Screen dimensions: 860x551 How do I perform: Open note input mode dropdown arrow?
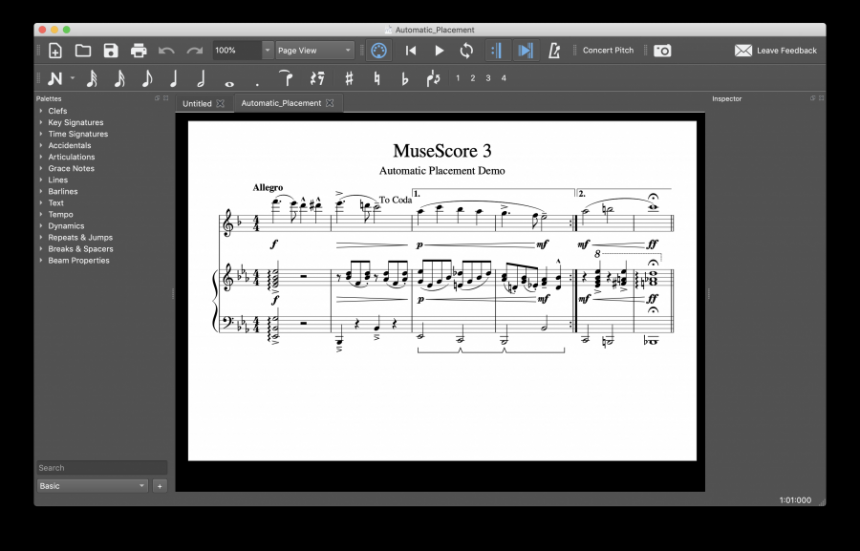coord(72,78)
